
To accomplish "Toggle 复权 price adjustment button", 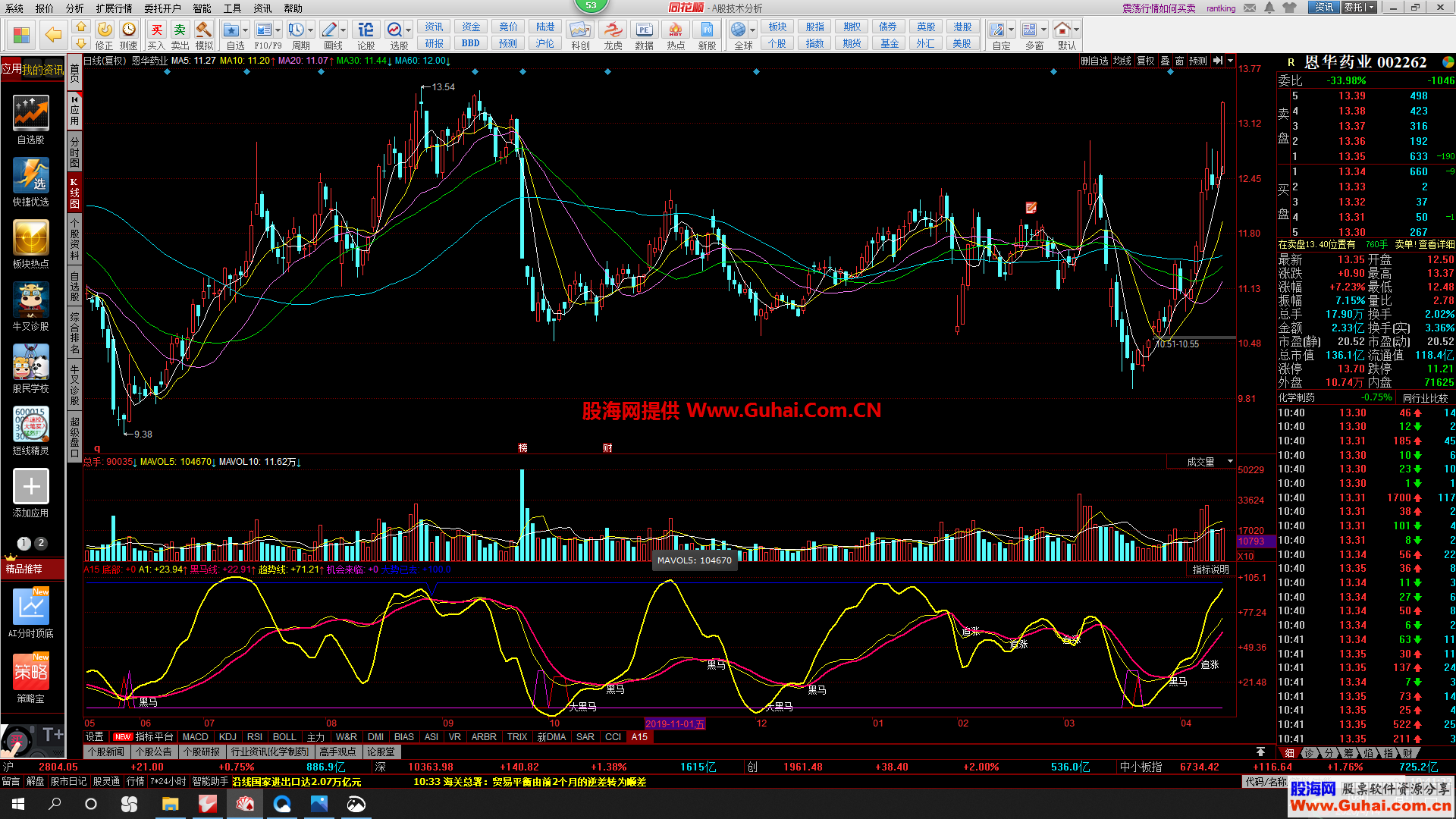I will click(1145, 61).
